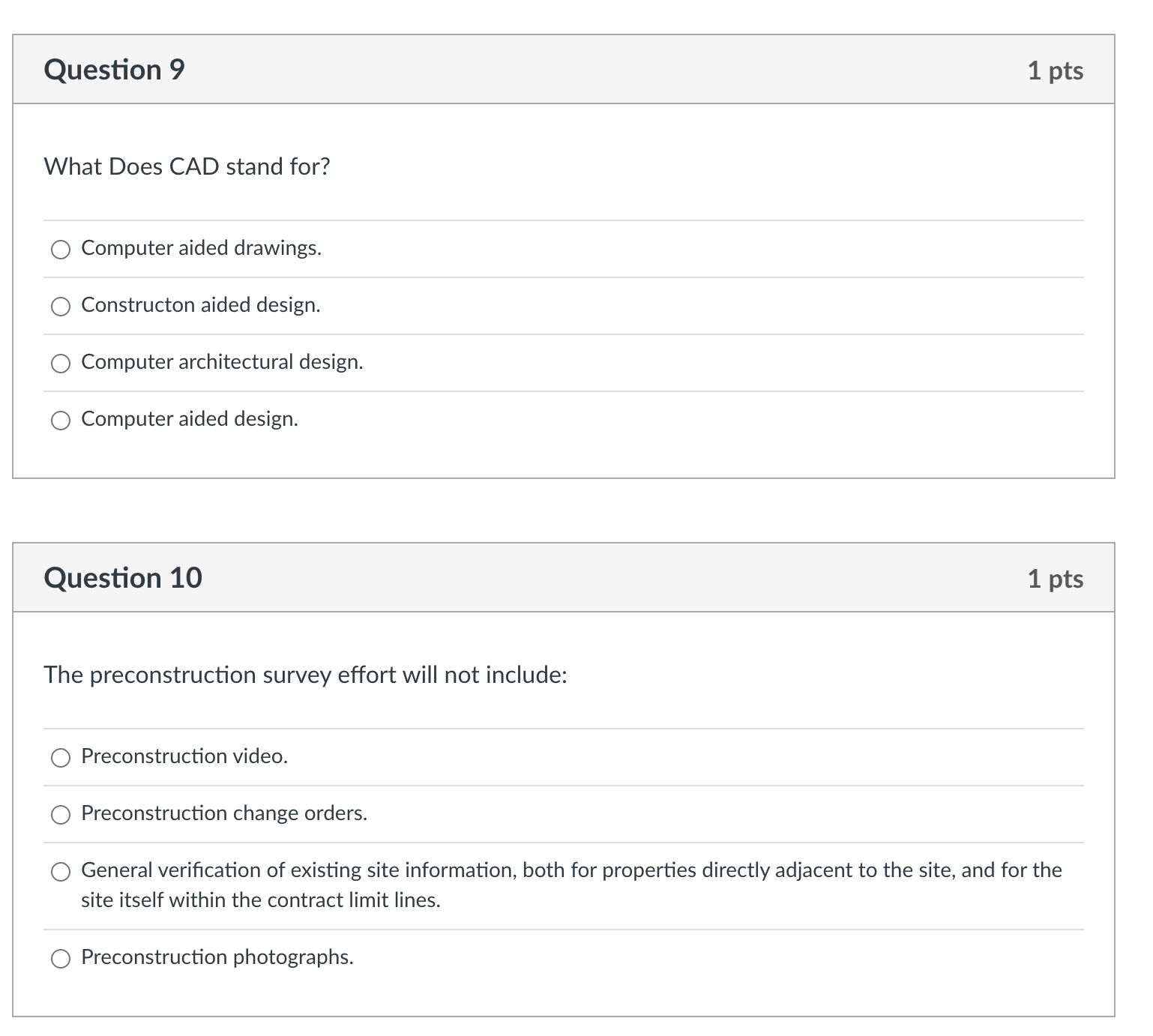Click Preconstruction photographs answer text
This screenshot has width=1153, height=1036.
(217, 957)
